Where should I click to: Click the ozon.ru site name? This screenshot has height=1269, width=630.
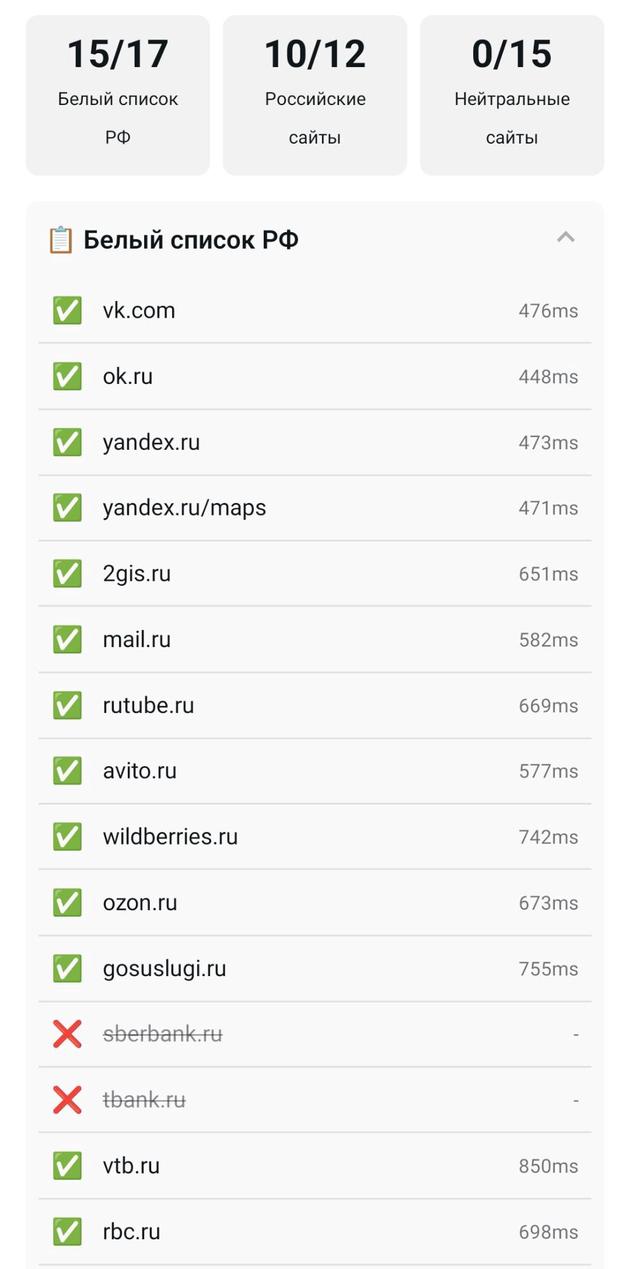click(x=139, y=903)
